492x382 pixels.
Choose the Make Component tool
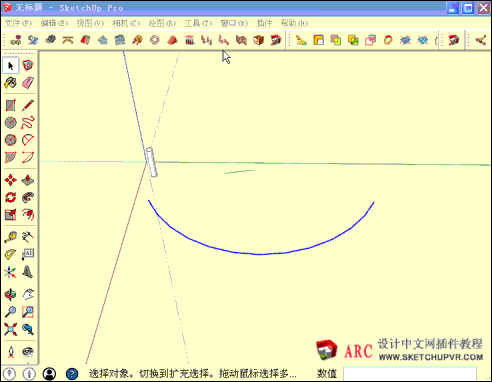[x=28, y=65]
